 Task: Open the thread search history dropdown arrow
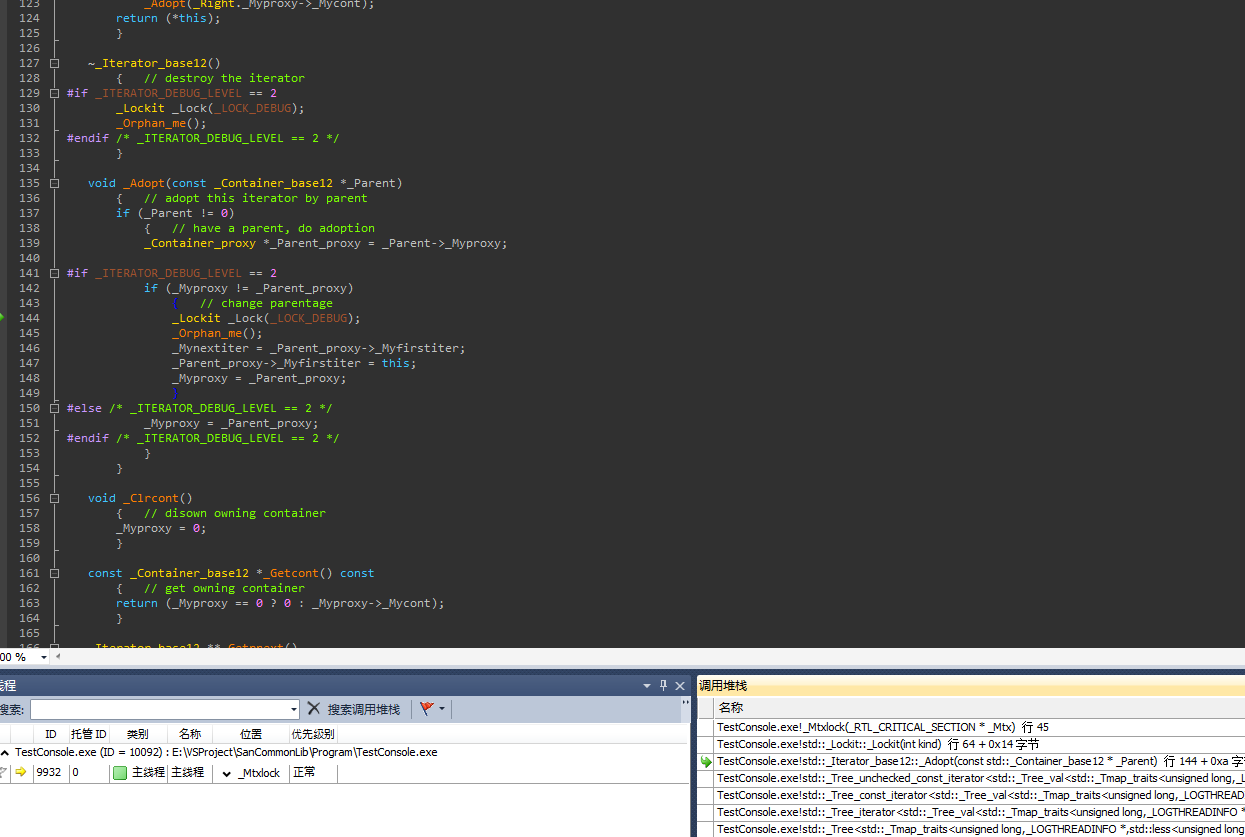294,709
